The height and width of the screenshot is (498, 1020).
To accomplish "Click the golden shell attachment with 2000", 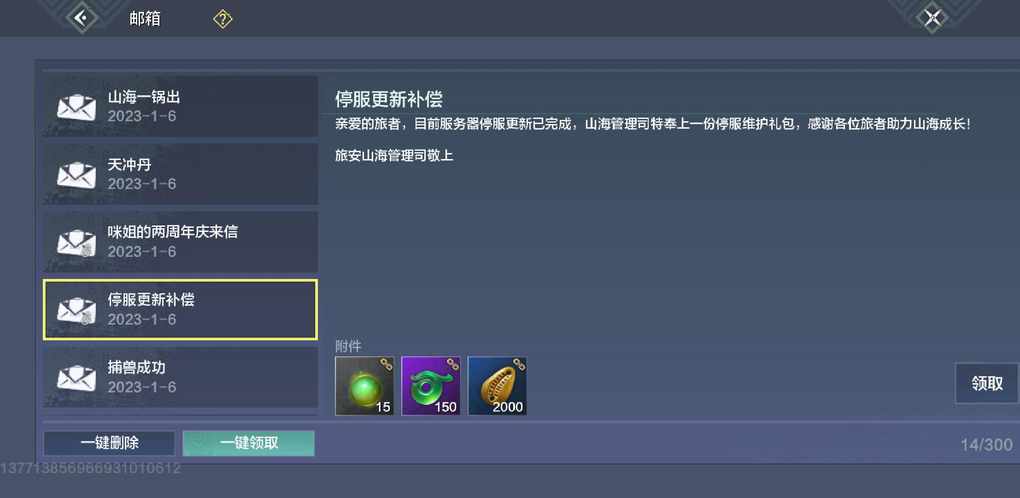I will click(x=498, y=386).
